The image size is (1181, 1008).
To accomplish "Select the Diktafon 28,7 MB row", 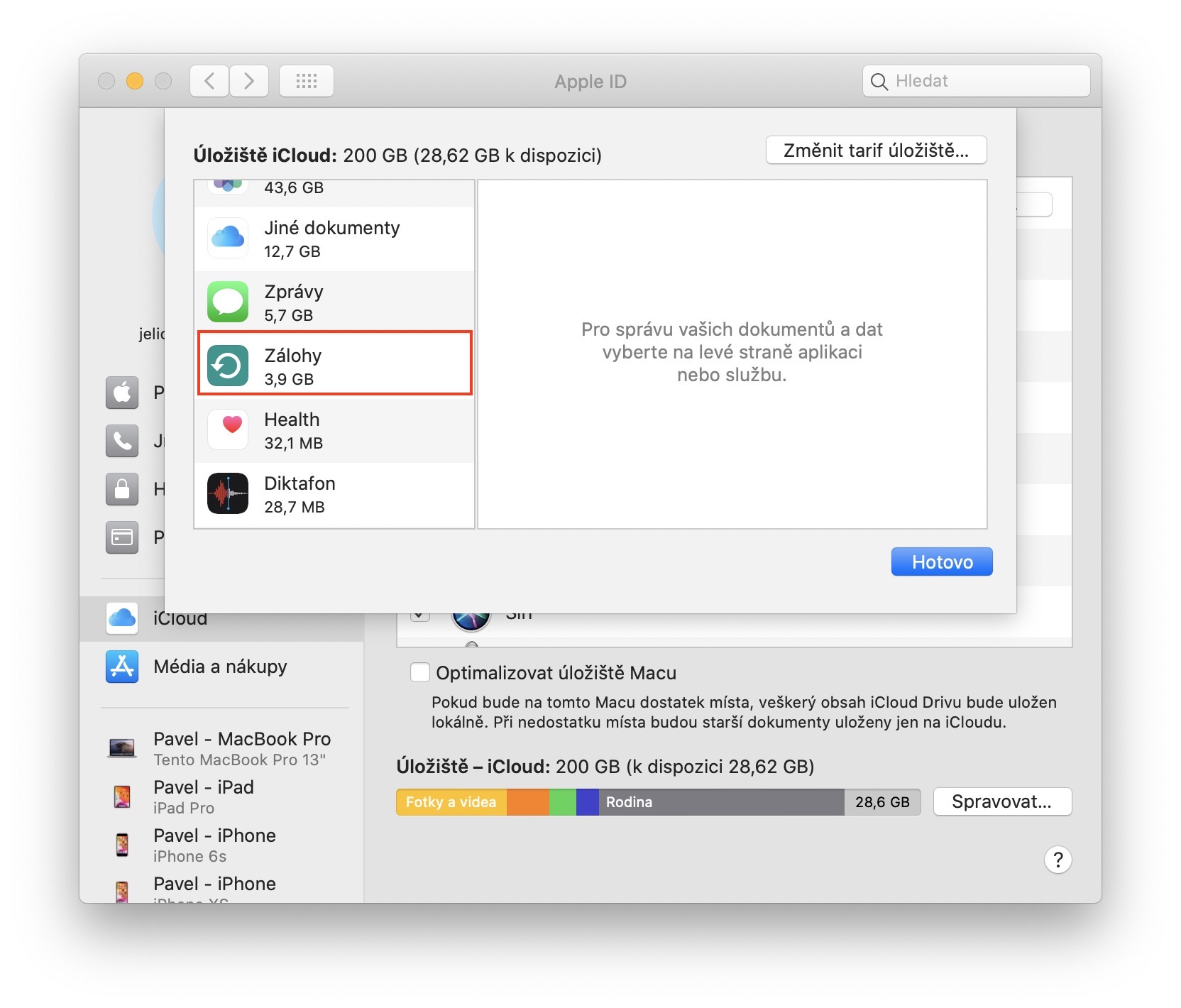I will coord(334,495).
